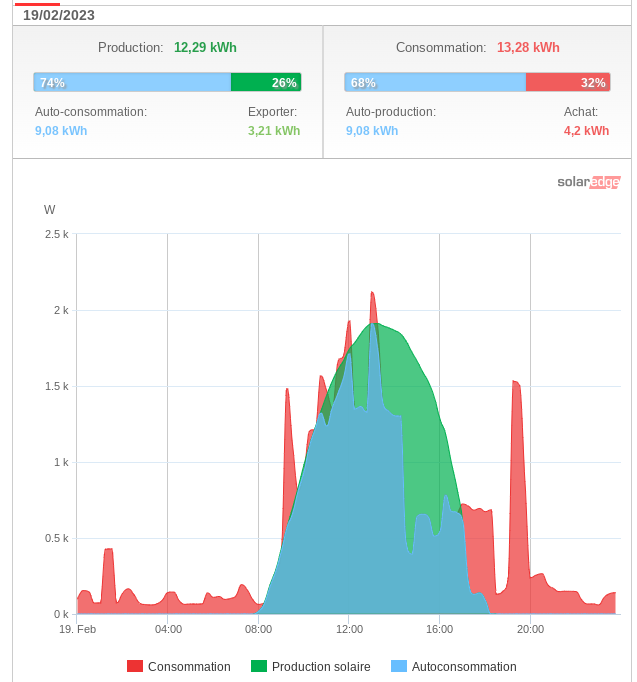Click the 74% blue production bar segment
637x682 pixels.
point(132,83)
